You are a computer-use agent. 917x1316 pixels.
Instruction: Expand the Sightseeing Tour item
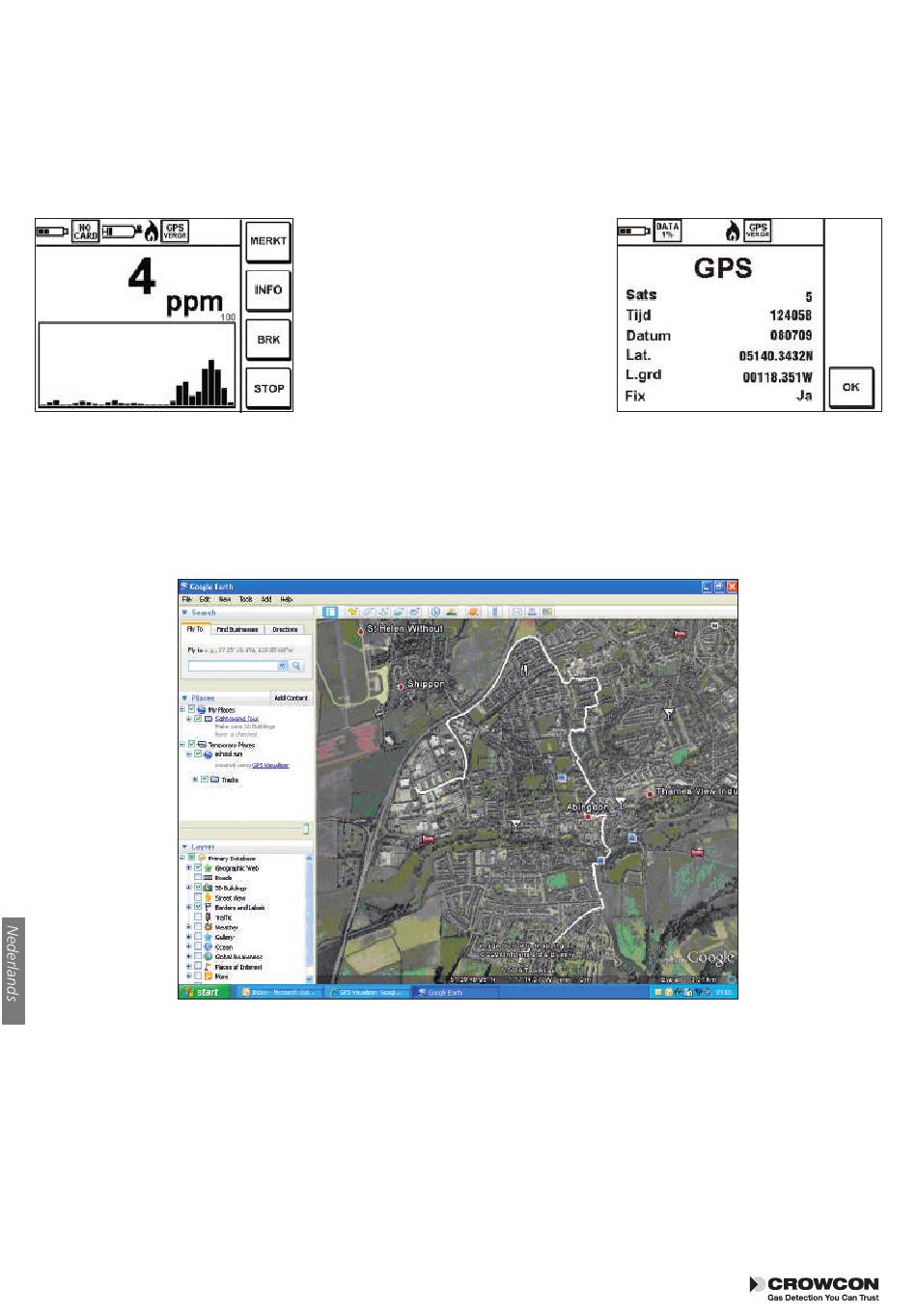coord(188,719)
